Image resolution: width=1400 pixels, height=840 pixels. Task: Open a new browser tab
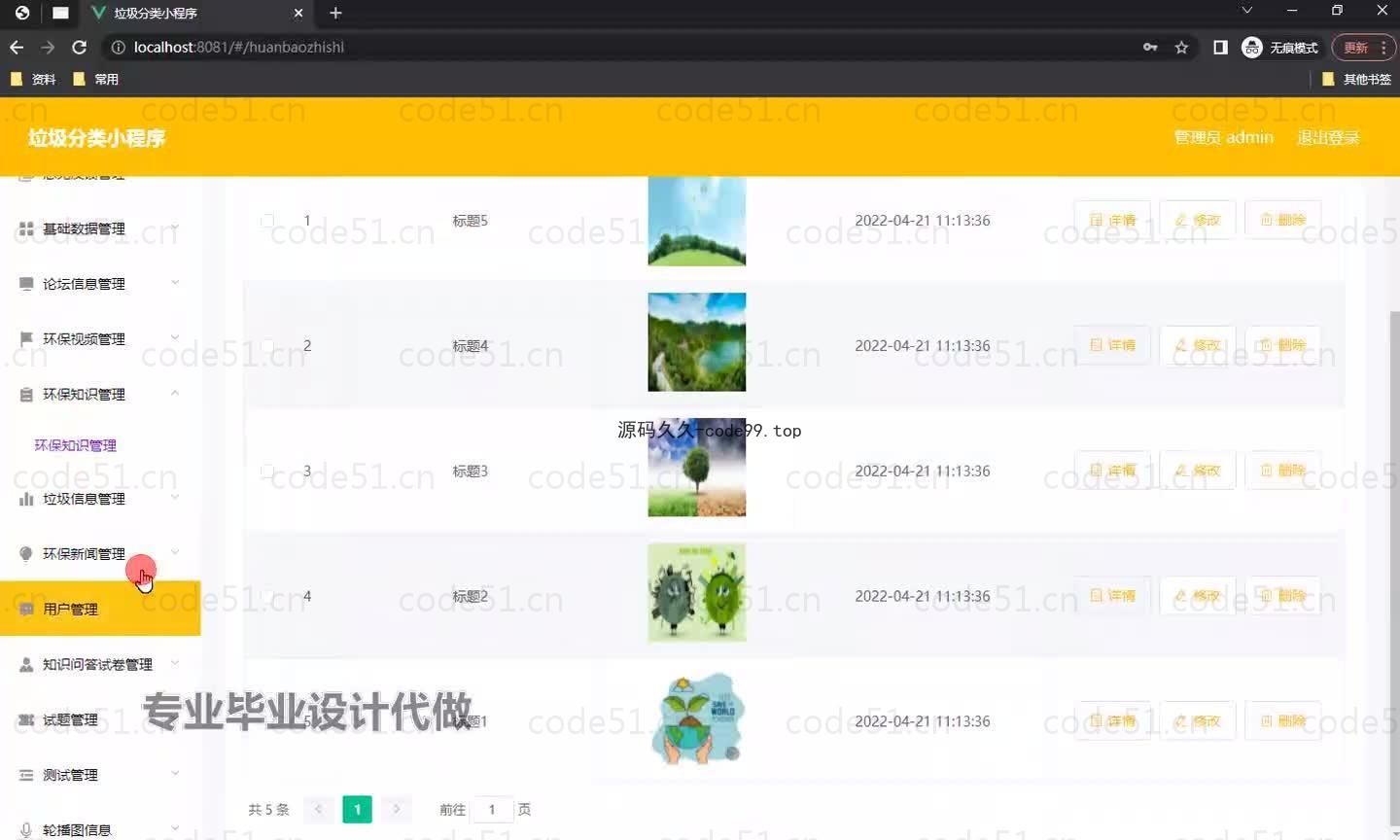pos(335,13)
